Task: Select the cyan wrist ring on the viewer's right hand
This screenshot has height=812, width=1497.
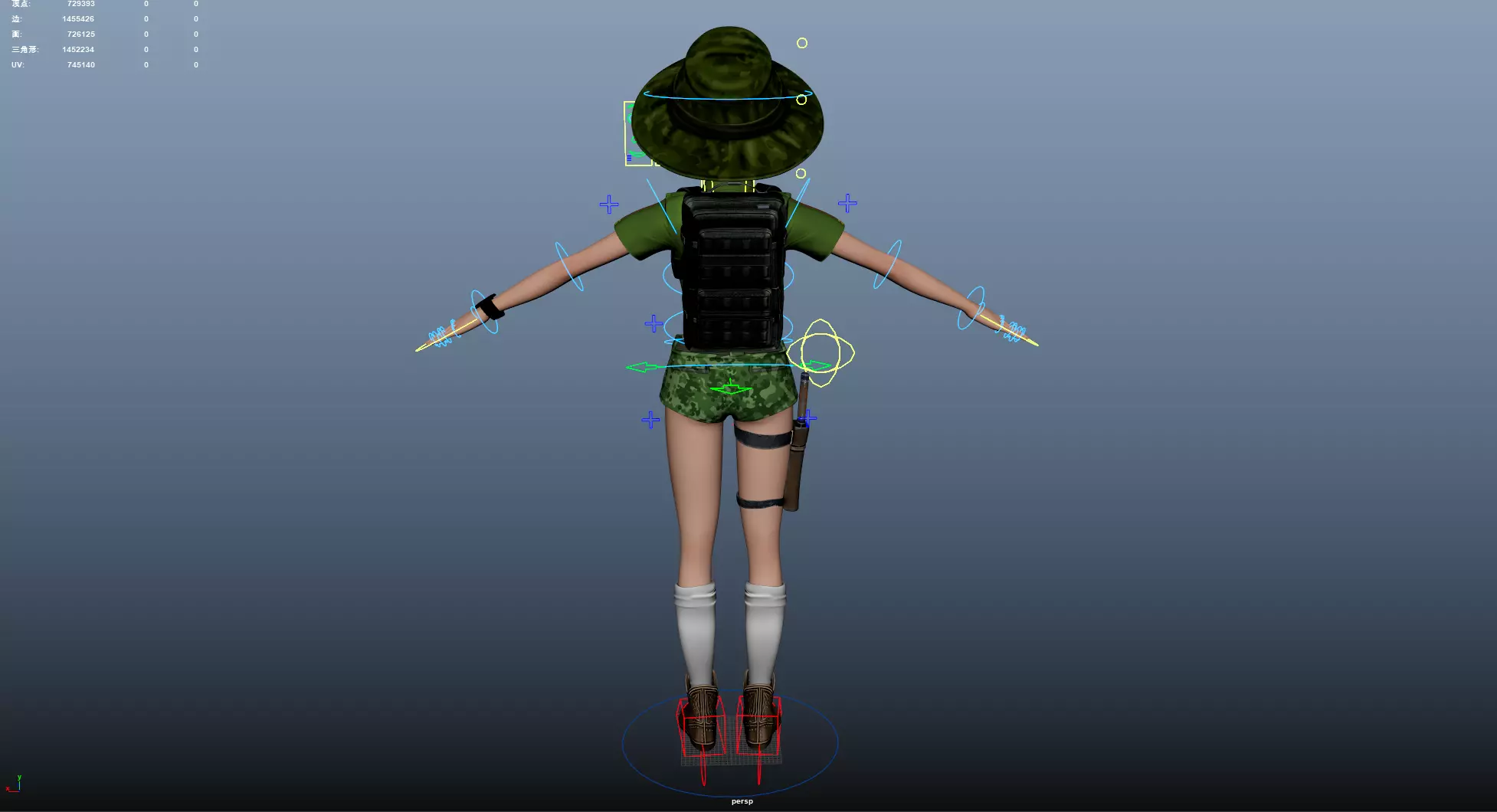Action: 971,308
